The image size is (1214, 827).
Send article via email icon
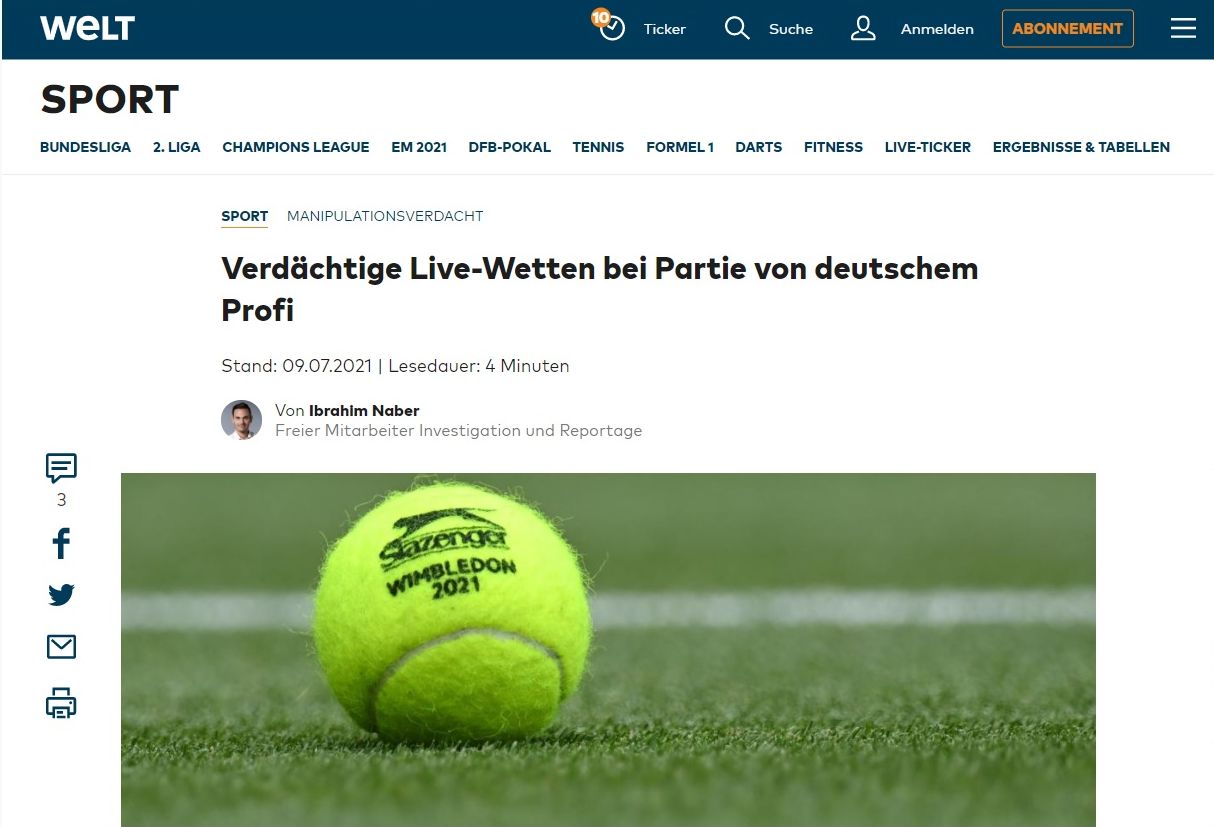(x=61, y=648)
